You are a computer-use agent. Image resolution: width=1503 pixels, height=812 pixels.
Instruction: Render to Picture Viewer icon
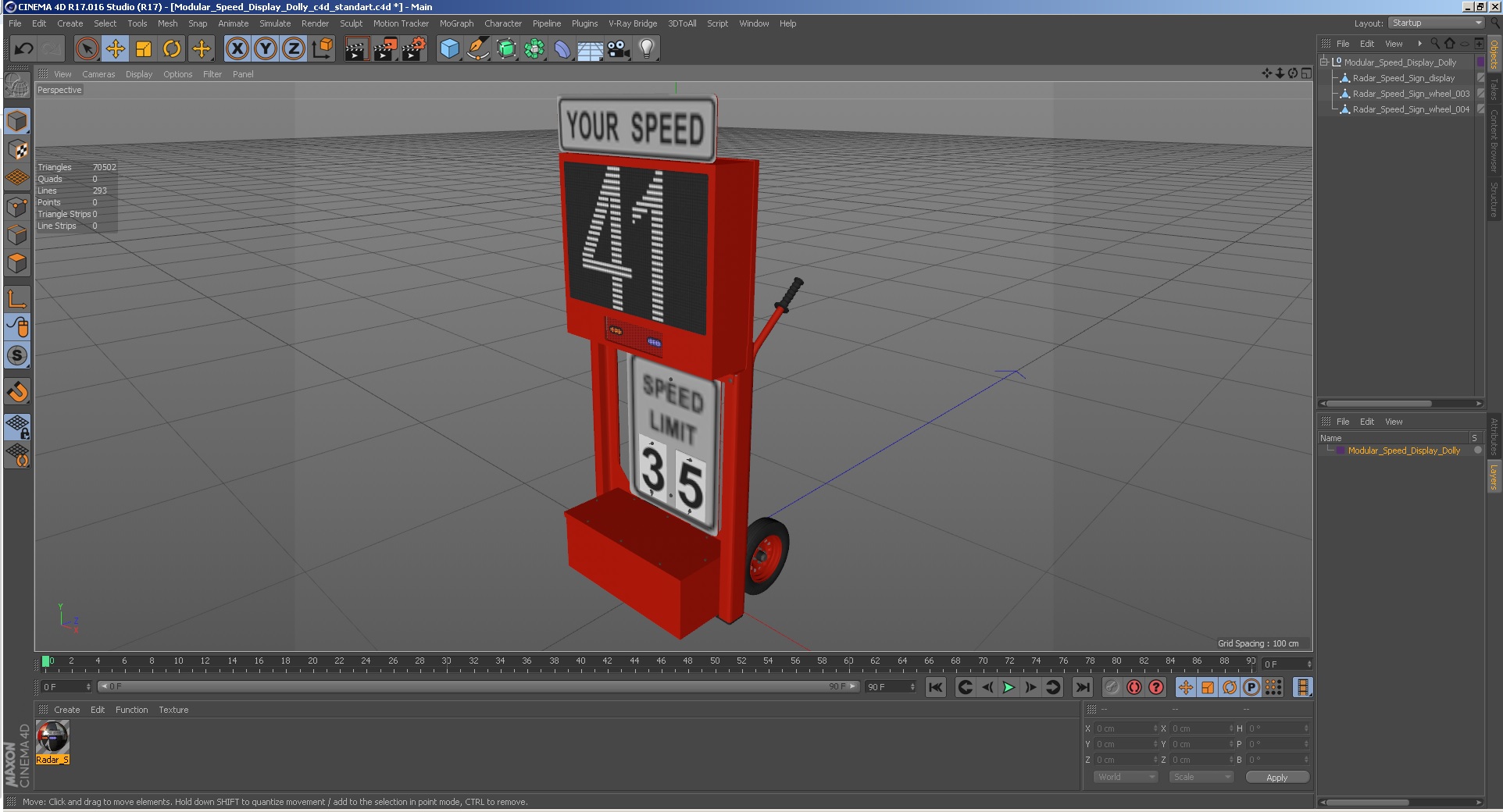click(385, 49)
